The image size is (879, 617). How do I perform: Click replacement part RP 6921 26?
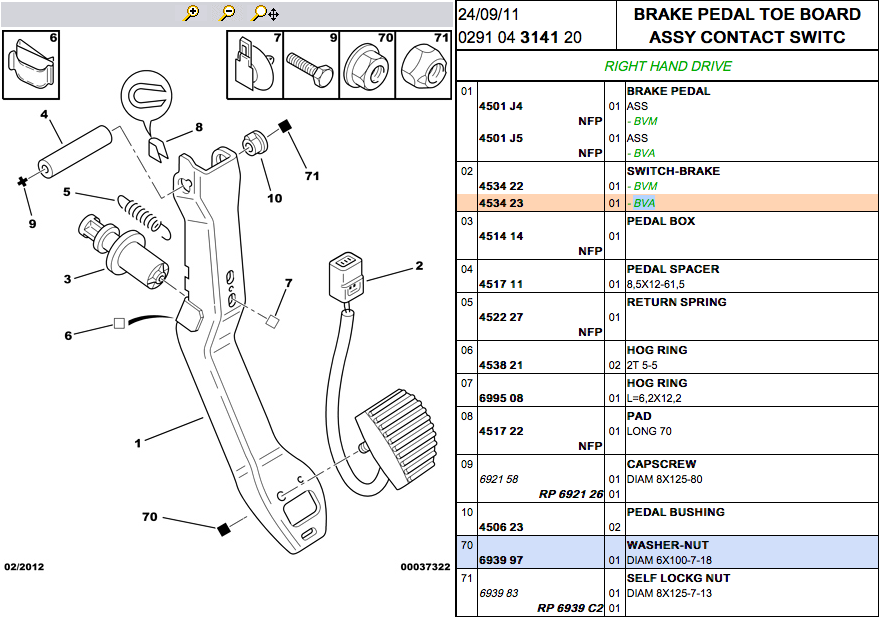[571, 494]
